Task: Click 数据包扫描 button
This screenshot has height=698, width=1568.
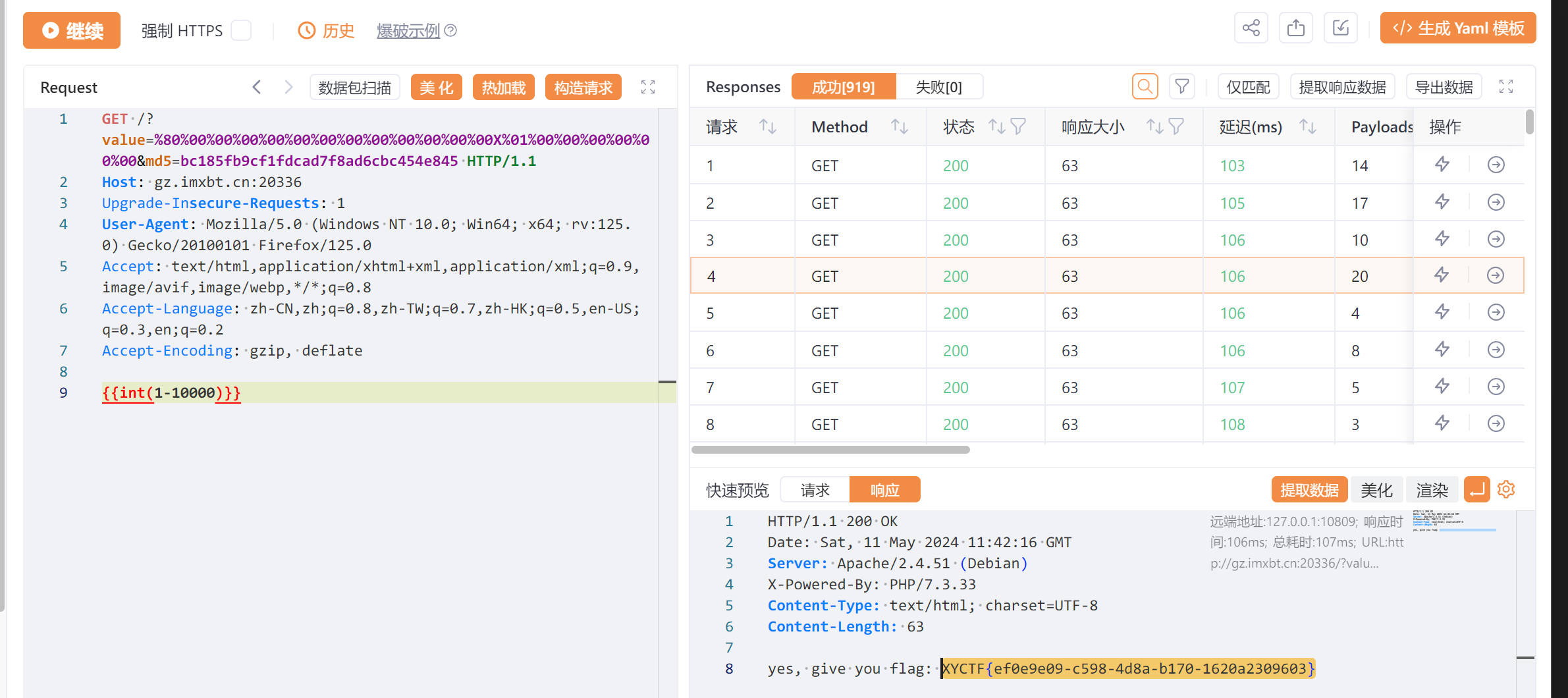Action: coord(355,87)
